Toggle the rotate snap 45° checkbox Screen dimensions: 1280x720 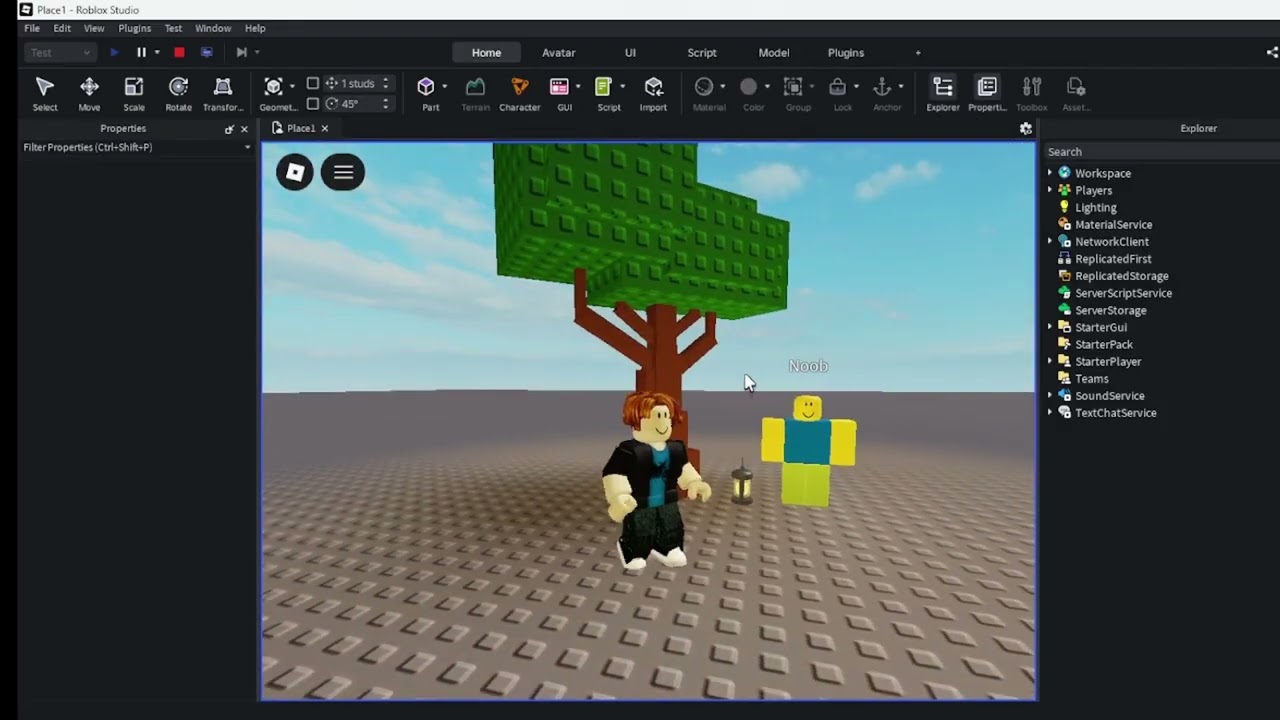coord(313,104)
